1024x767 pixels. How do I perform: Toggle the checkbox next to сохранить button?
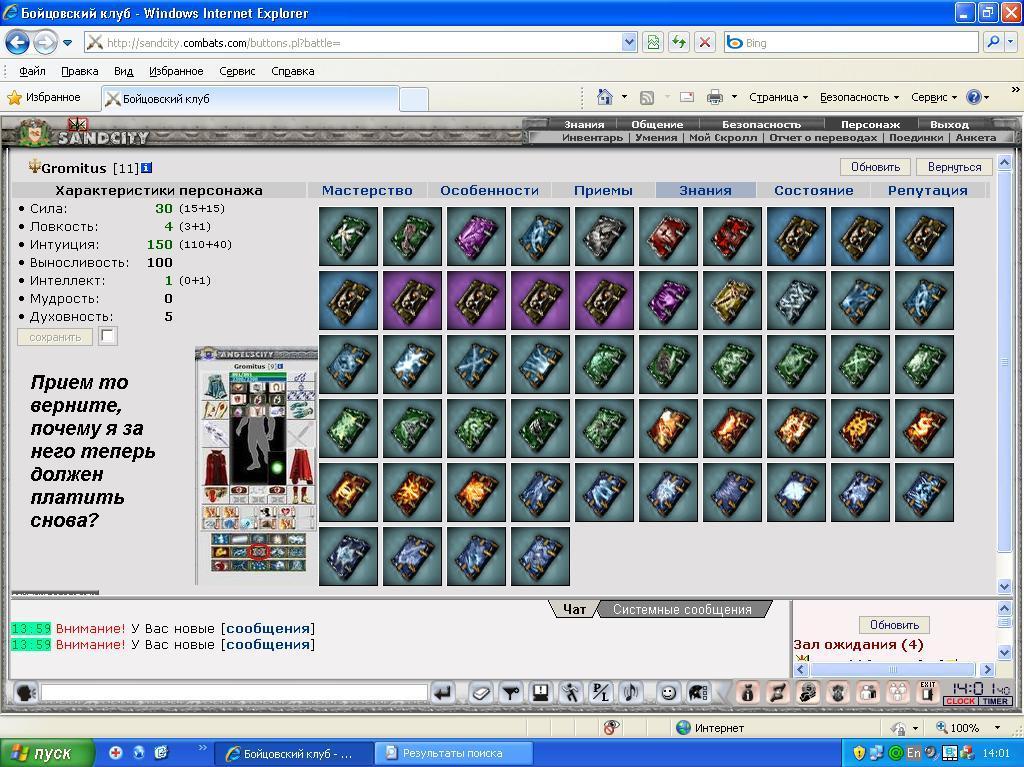(x=108, y=336)
